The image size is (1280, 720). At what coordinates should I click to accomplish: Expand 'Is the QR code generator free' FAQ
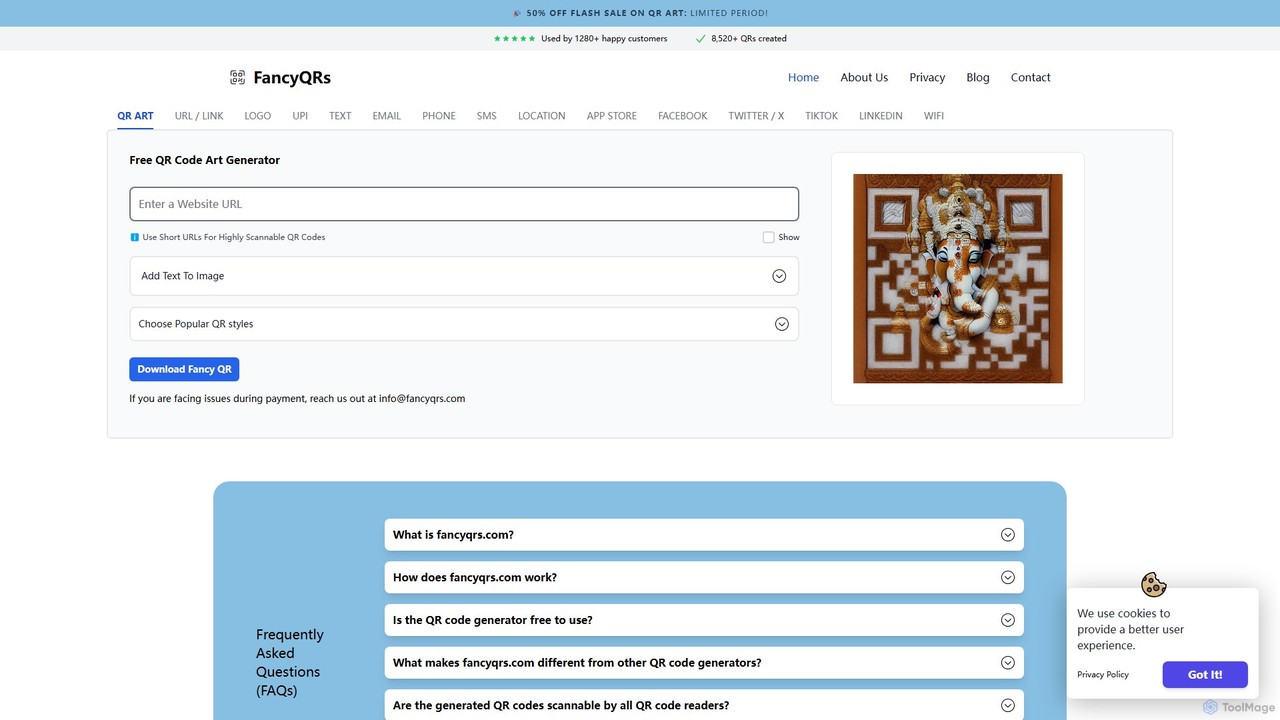click(704, 620)
